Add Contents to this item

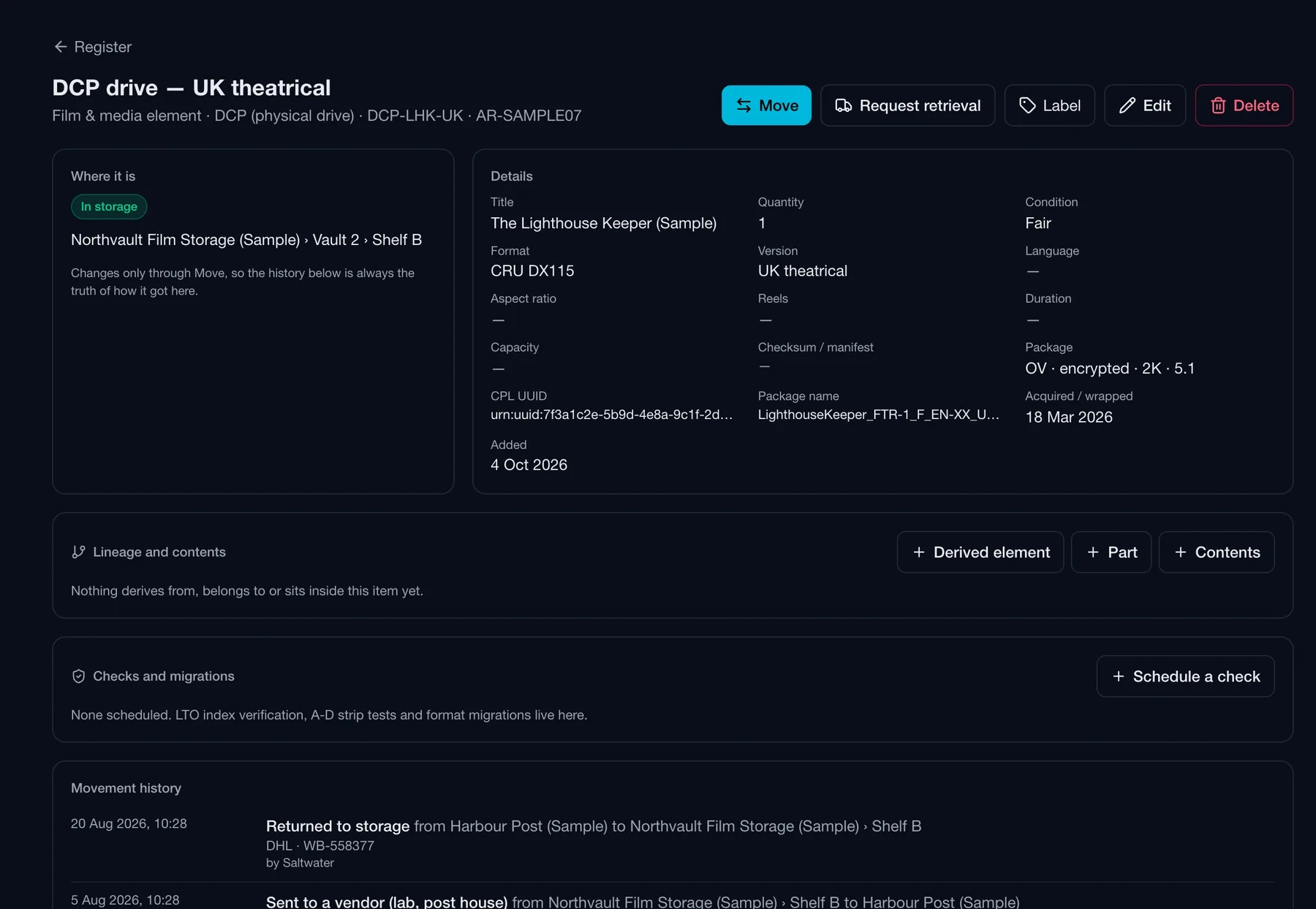[1217, 552]
